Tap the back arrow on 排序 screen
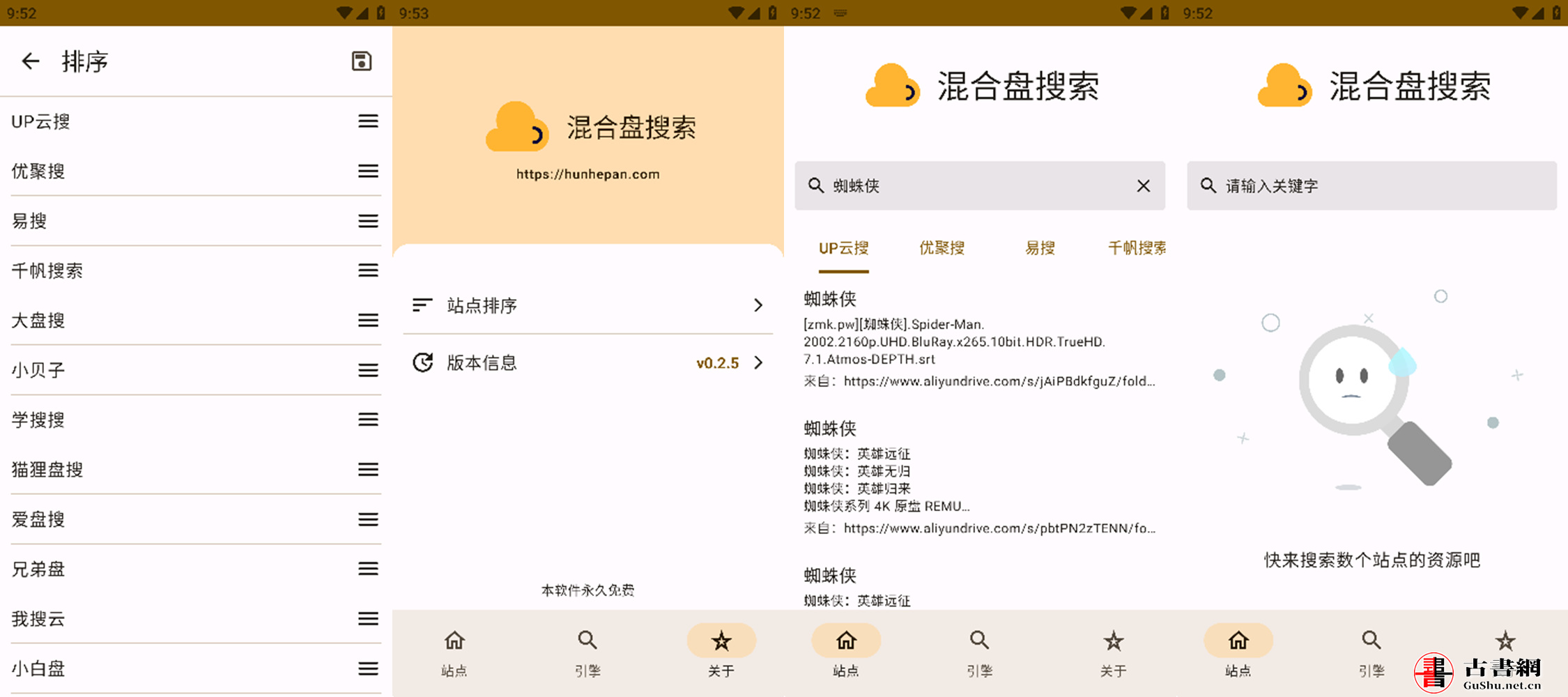1568x697 pixels. (31, 61)
